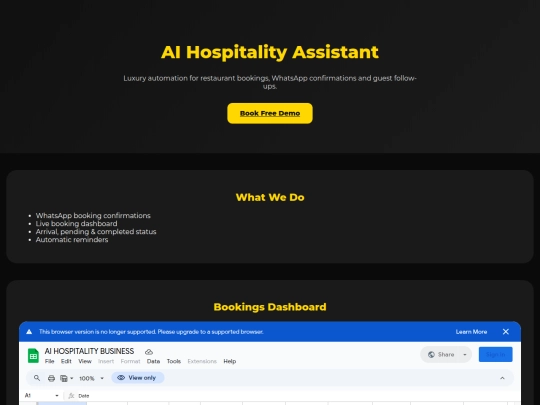Open the Learn More link in banner
This screenshot has height=405, width=540.
coord(471,332)
